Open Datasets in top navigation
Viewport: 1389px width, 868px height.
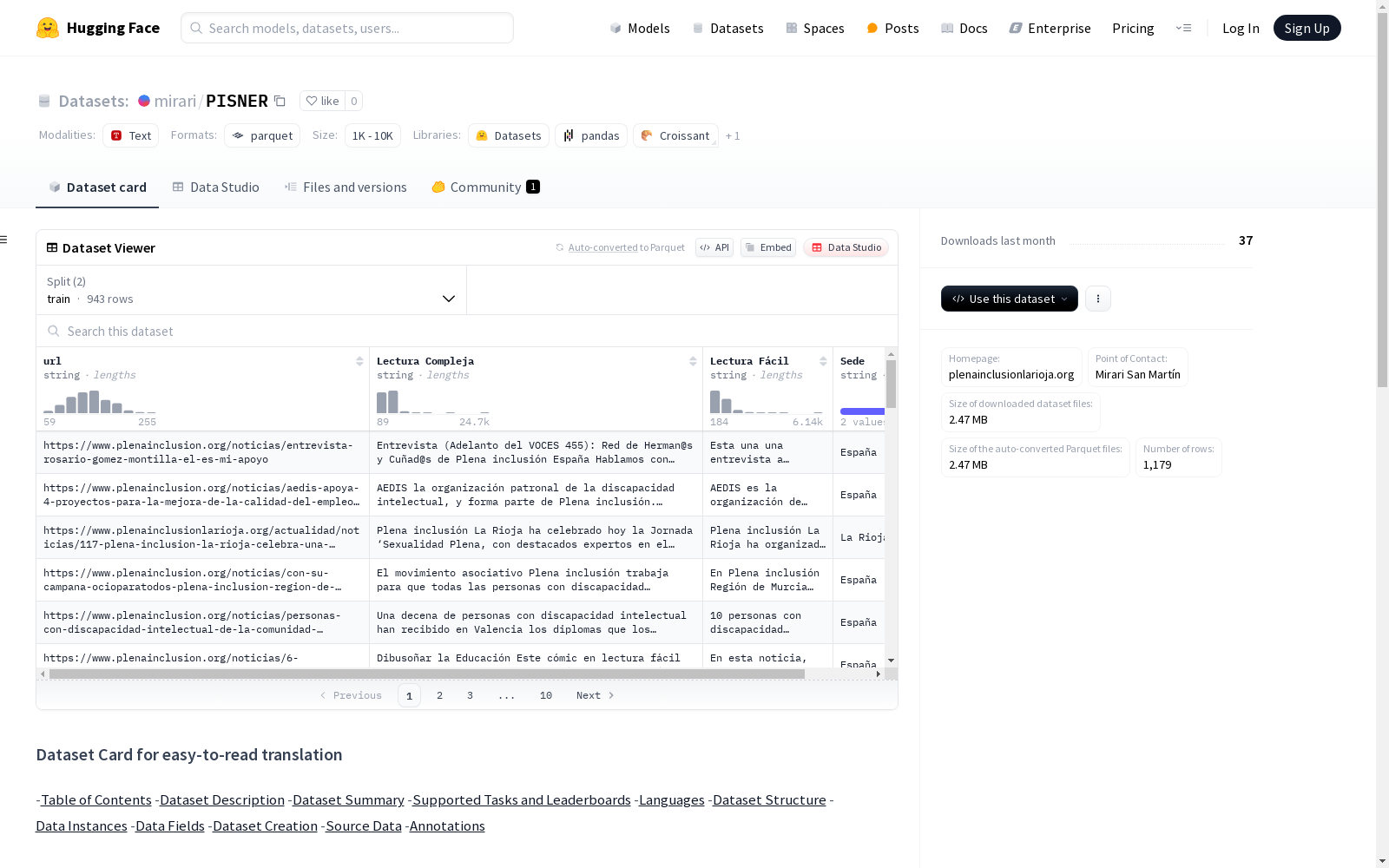coord(727,28)
